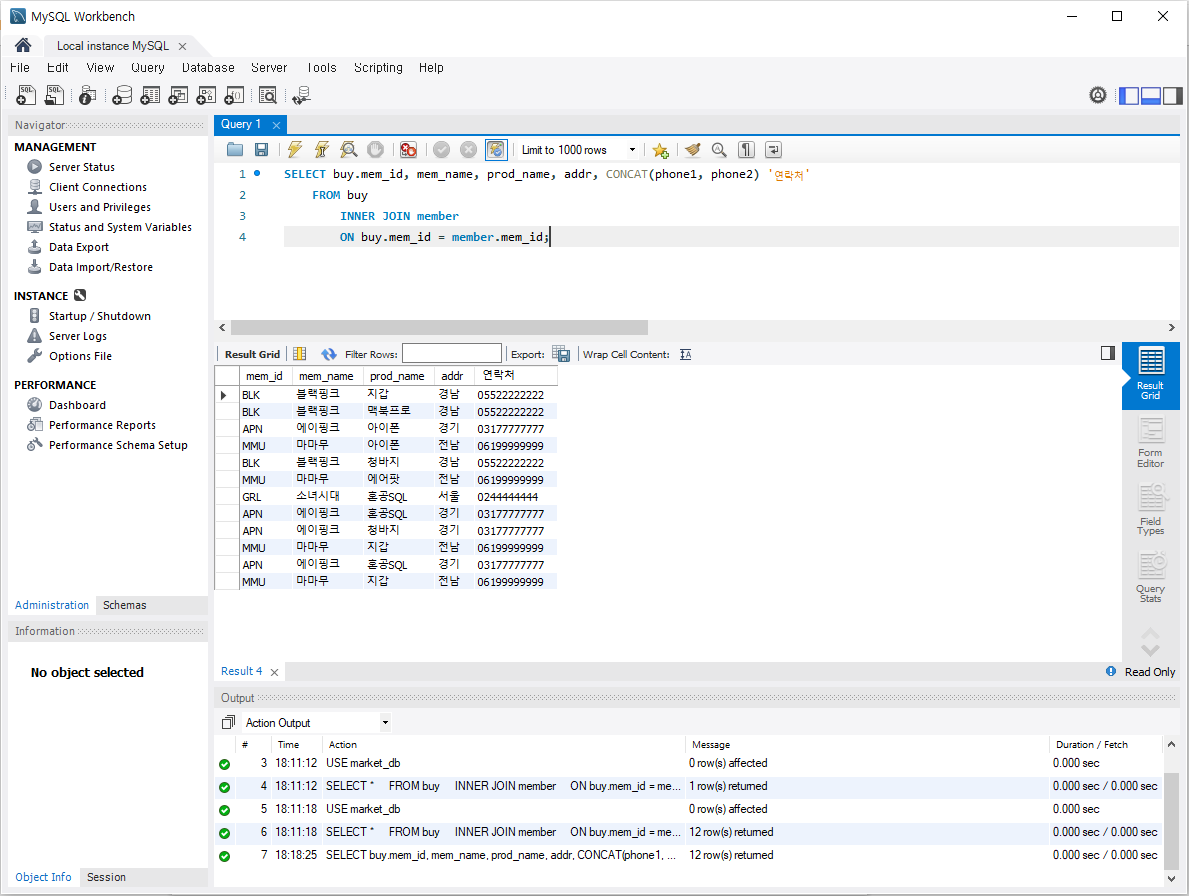Open Performance Dashboard
The height and width of the screenshot is (896, 1189).
(x=77, y=406)
